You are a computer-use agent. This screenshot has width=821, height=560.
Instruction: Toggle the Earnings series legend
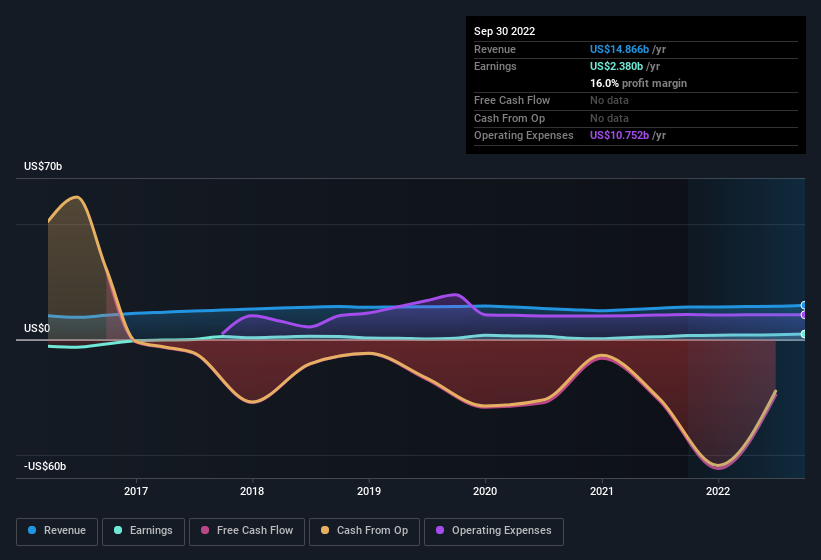click(143, 531)
